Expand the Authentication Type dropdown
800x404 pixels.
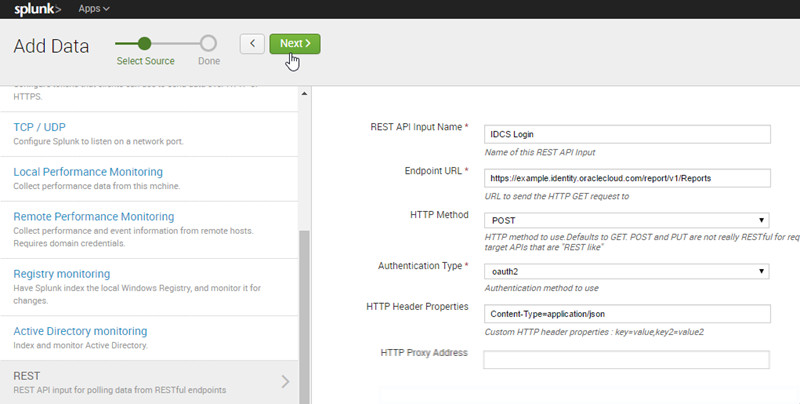click(x=626, y=270)
